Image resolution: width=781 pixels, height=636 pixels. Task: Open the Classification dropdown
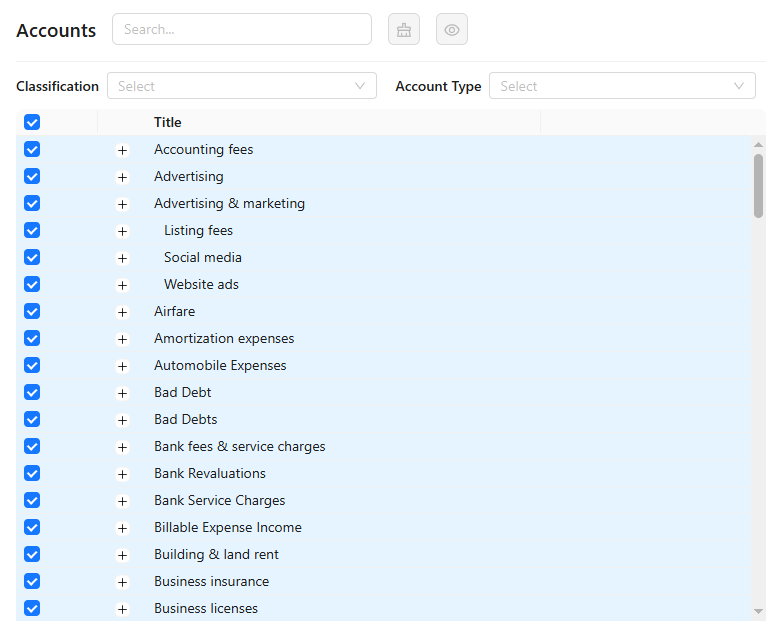tap(241, 86)
